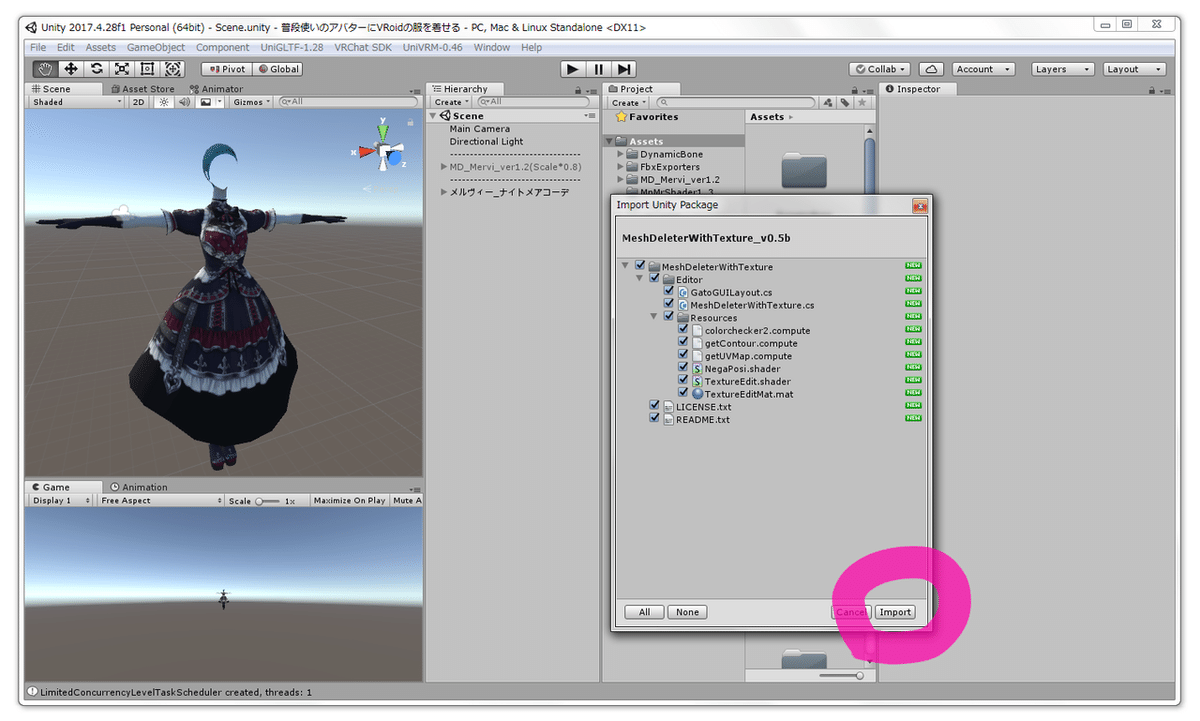Toggle Global handle rotation

[x=277, y=69]
